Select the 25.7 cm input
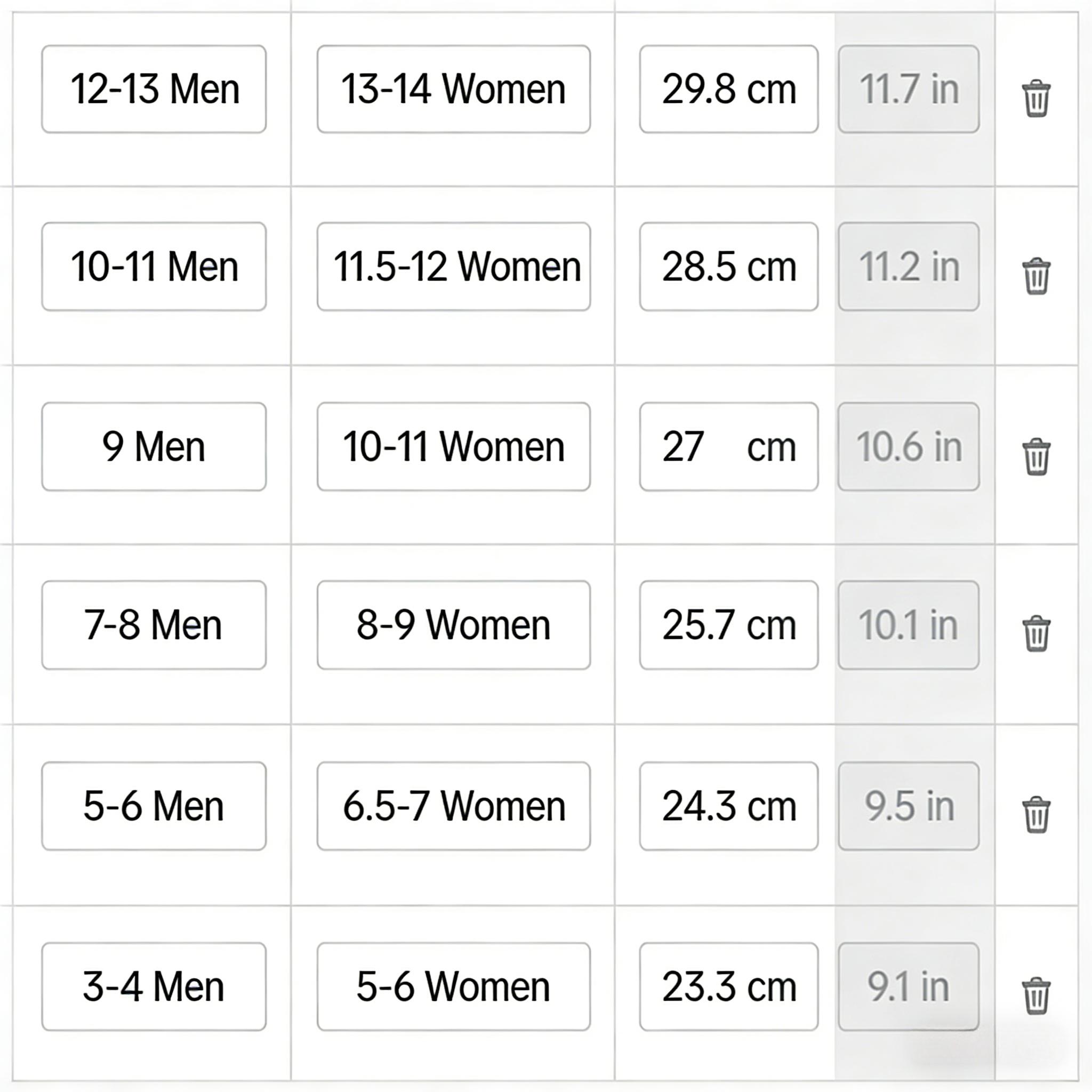Image resolution: width=1092 pixels, height=1092 pixels. click(x=728, y=625)
